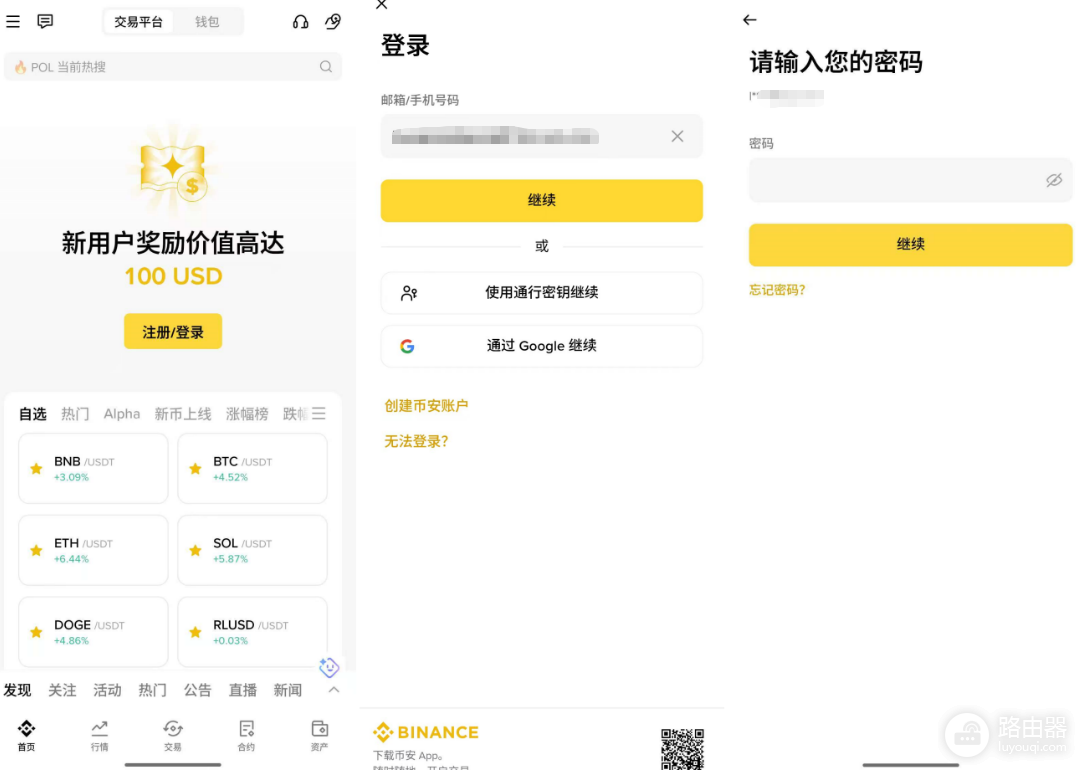Screen dimensions: 1085x775
Task: Go back with the arrow on password screen
Action: pyautogui.click(x=749, y=20)
